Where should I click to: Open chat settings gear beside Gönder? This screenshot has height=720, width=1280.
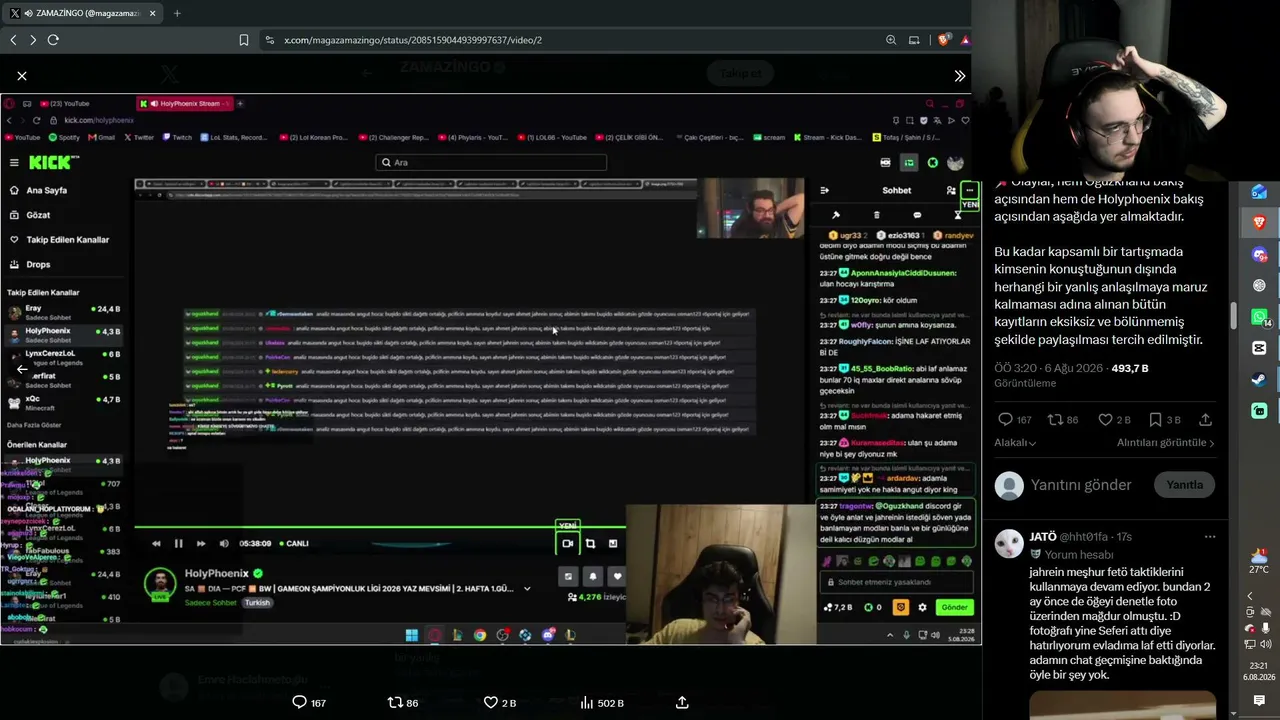pos(922,607)
